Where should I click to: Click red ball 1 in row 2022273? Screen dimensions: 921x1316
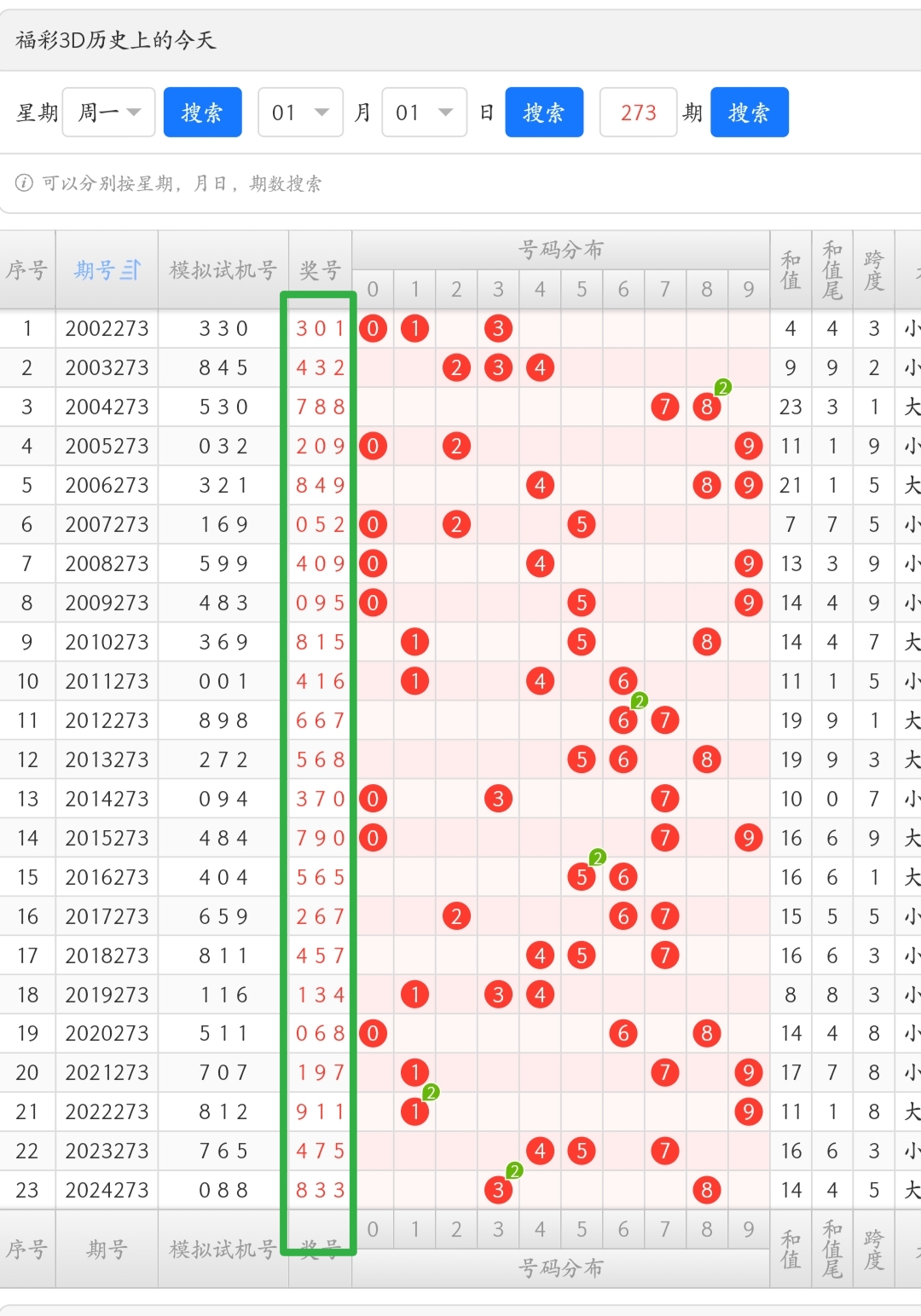tap(414, 1111)
